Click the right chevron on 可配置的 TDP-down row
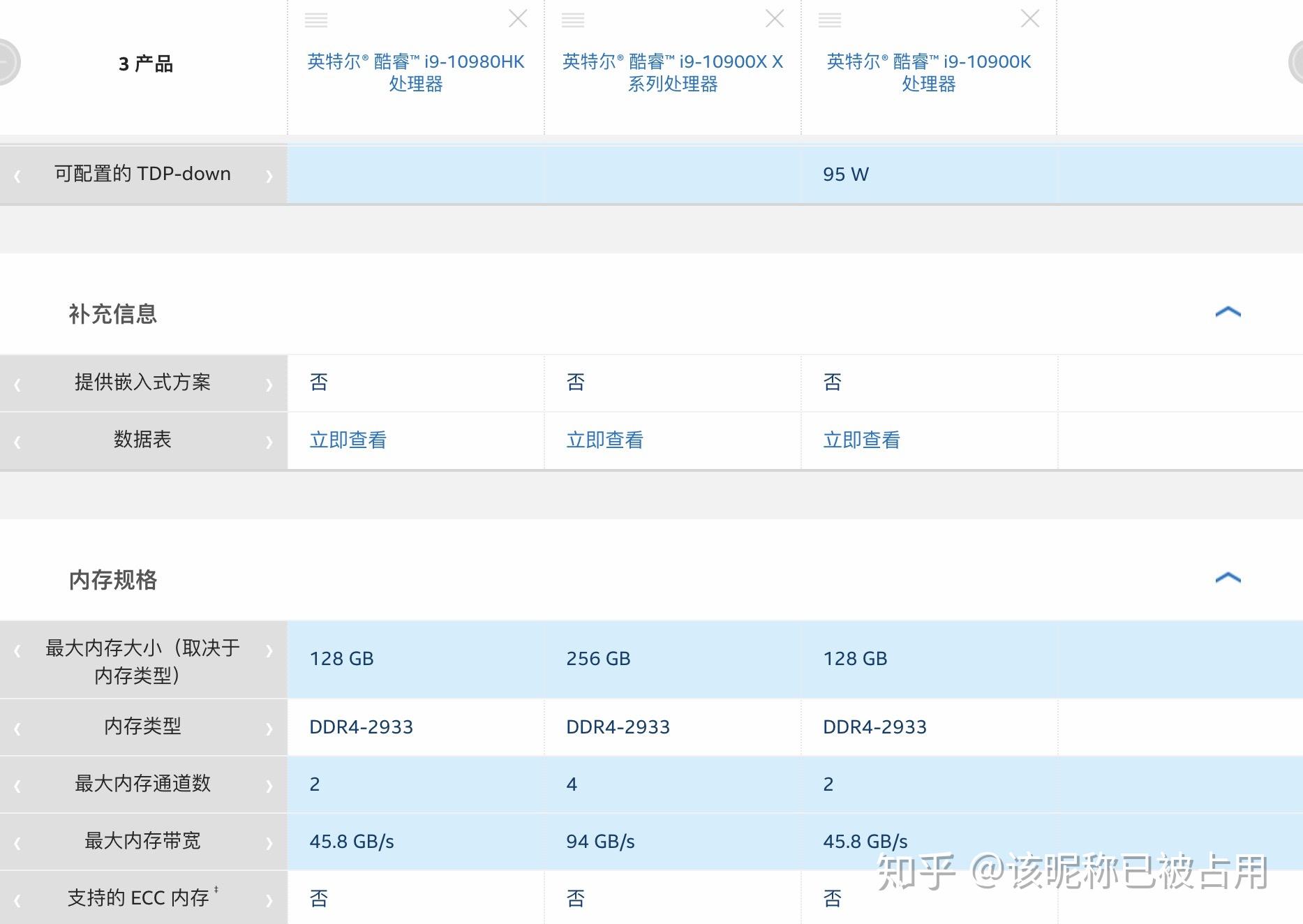The width and height of the screenshot is (1303, 924). (x=269, y=174)
